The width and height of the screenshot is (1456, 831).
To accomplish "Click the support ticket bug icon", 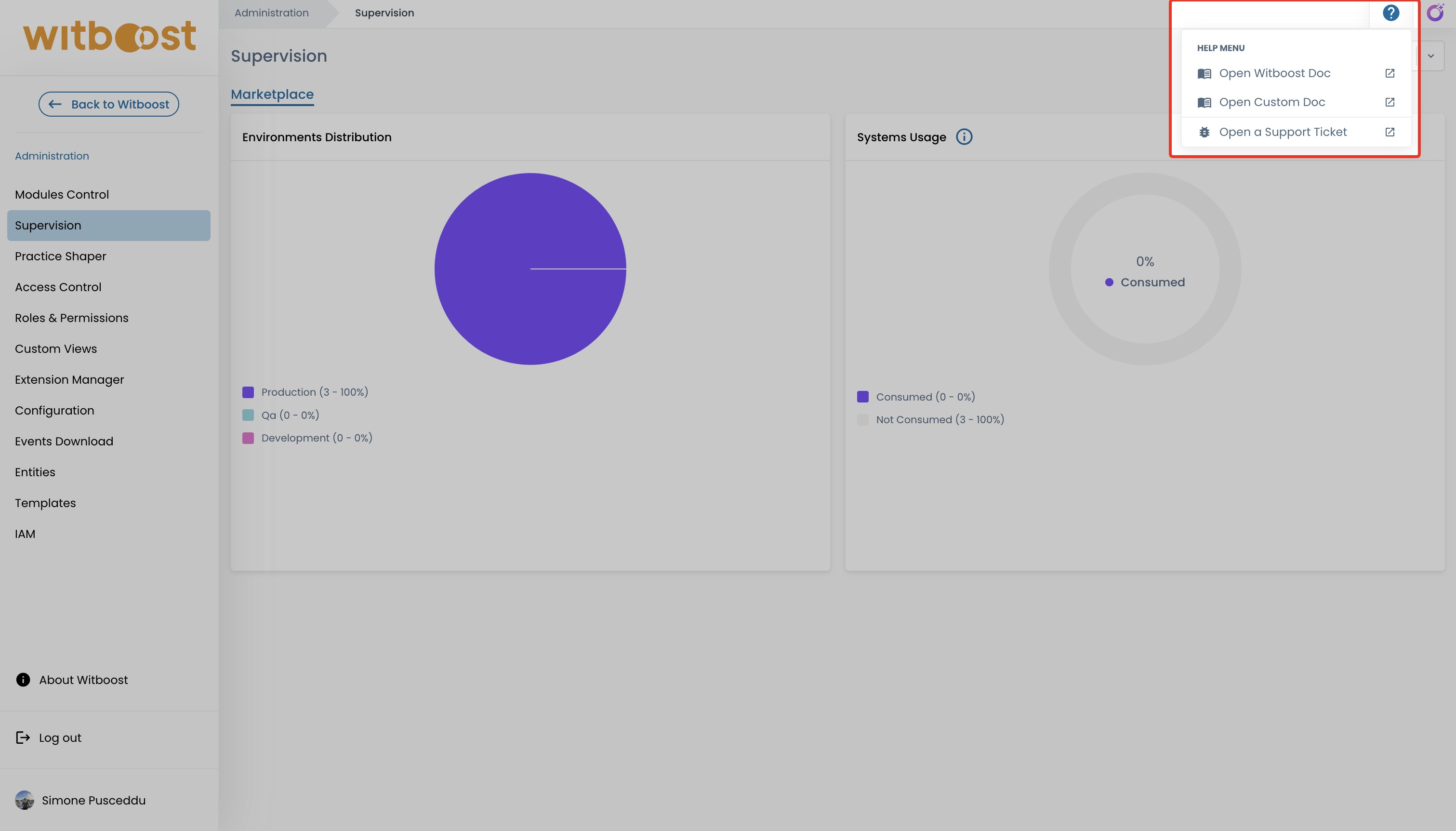I will (x=1204, y=132).
